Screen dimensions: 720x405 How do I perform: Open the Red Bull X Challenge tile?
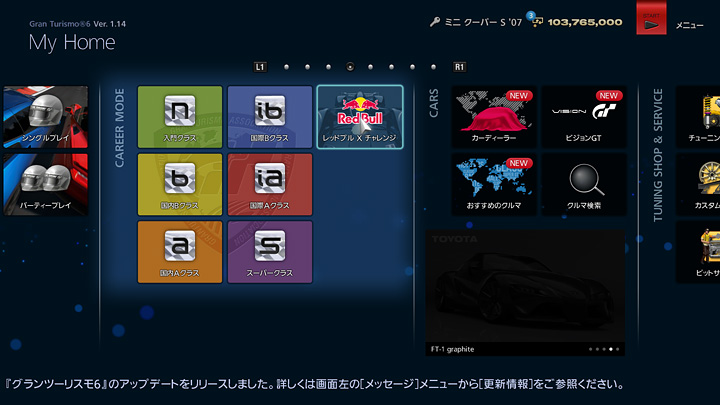[x=360, y=116]
